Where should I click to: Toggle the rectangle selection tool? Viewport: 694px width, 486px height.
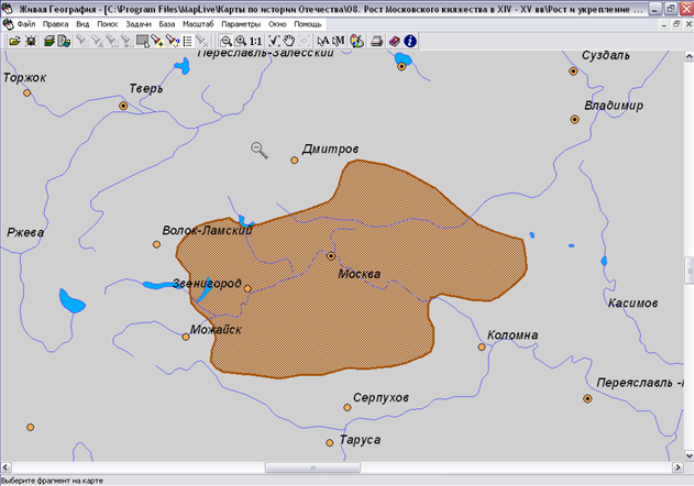click(143, 41)
